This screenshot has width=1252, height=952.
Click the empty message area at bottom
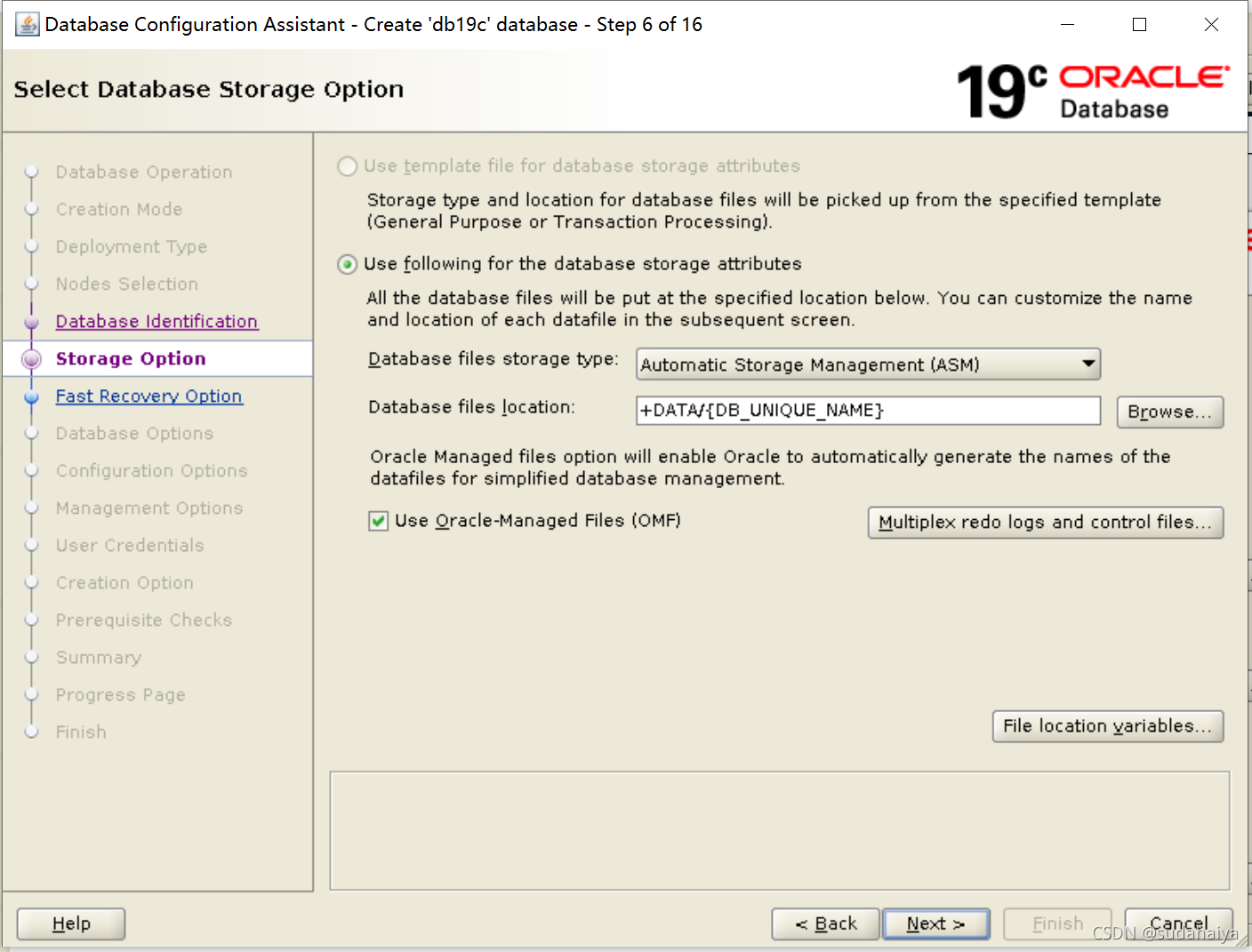(780, 830)
